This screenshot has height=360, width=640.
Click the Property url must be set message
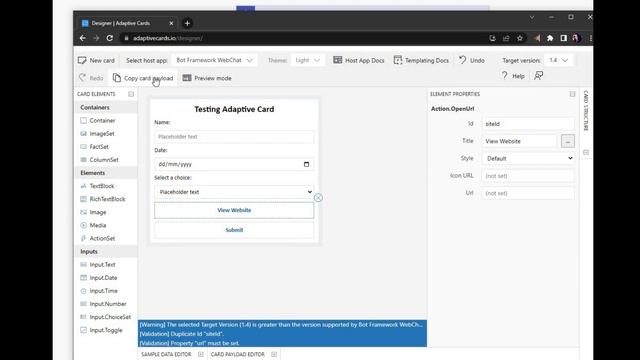[190, 343]
